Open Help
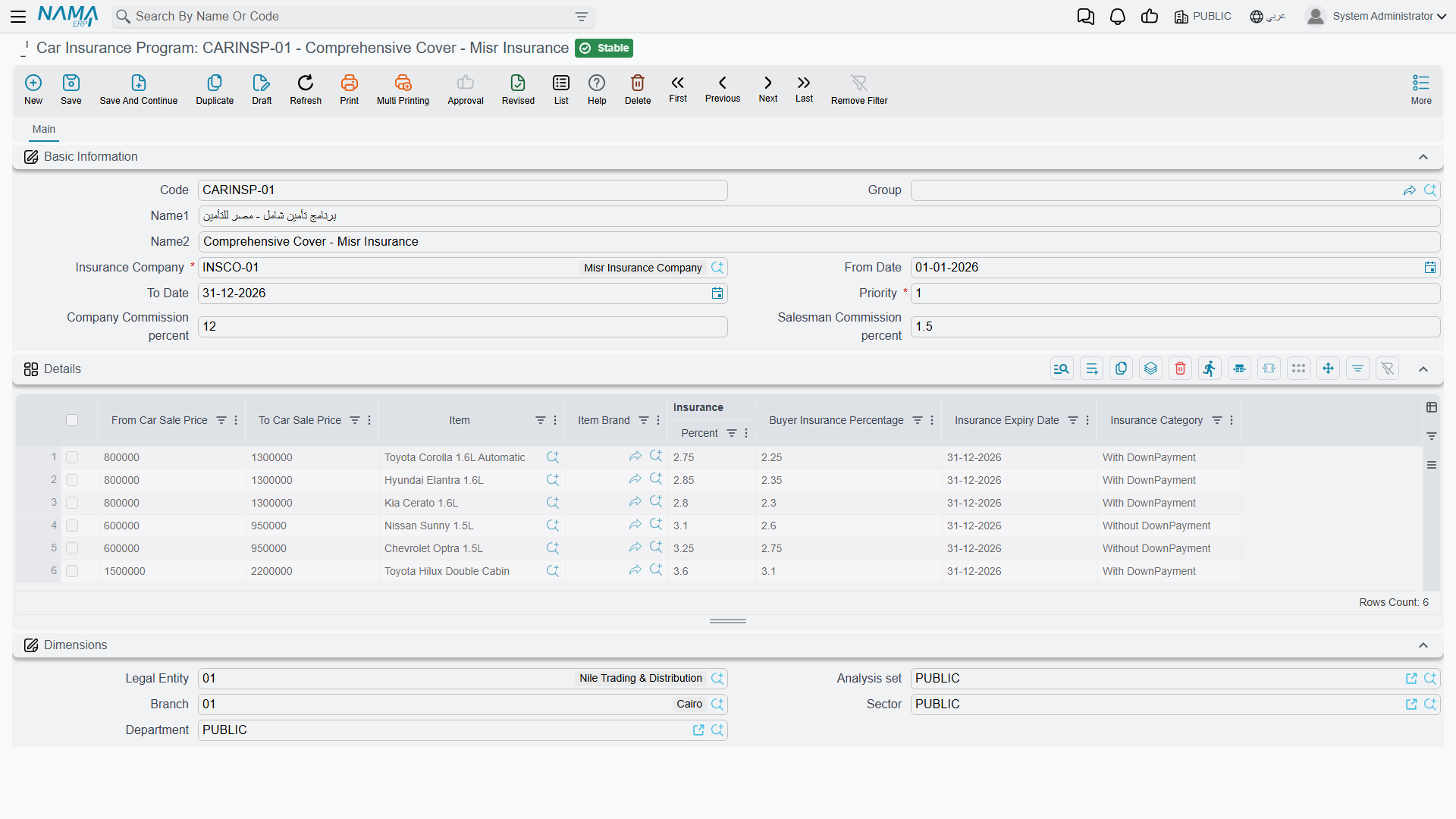 597,89
